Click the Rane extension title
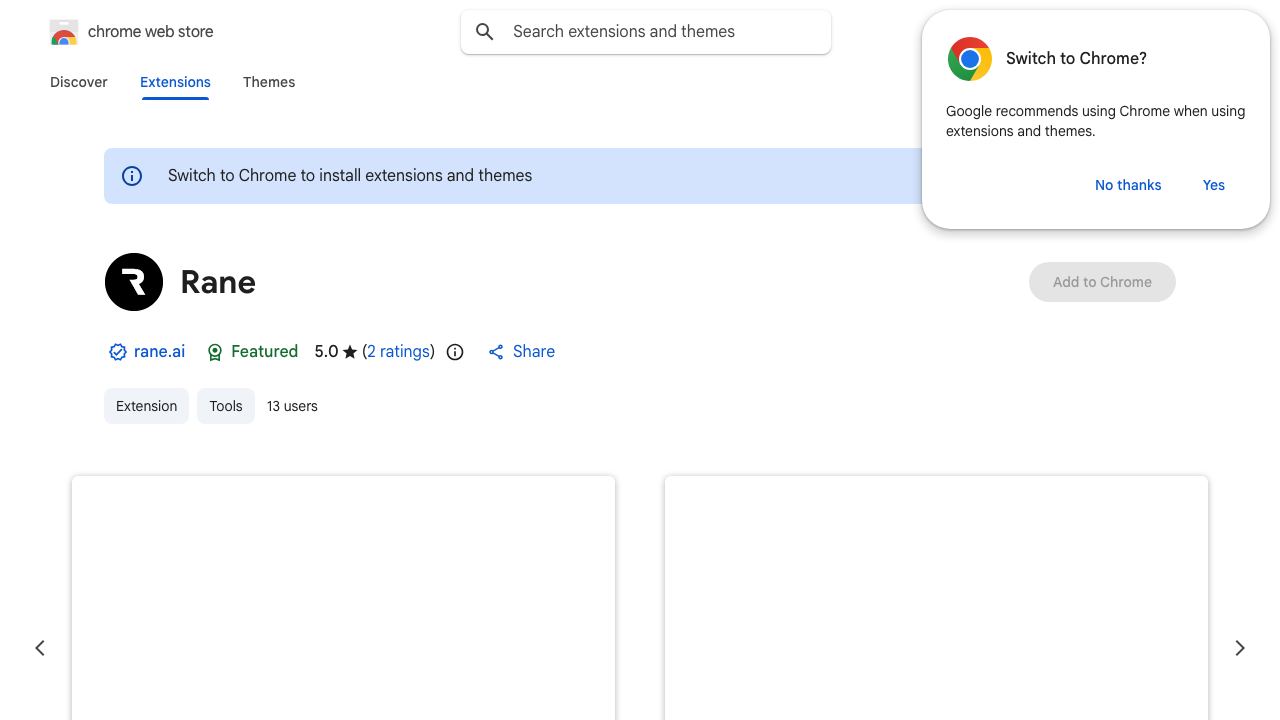This screenshot has width=1280, height=720. (x=218, y=282)
